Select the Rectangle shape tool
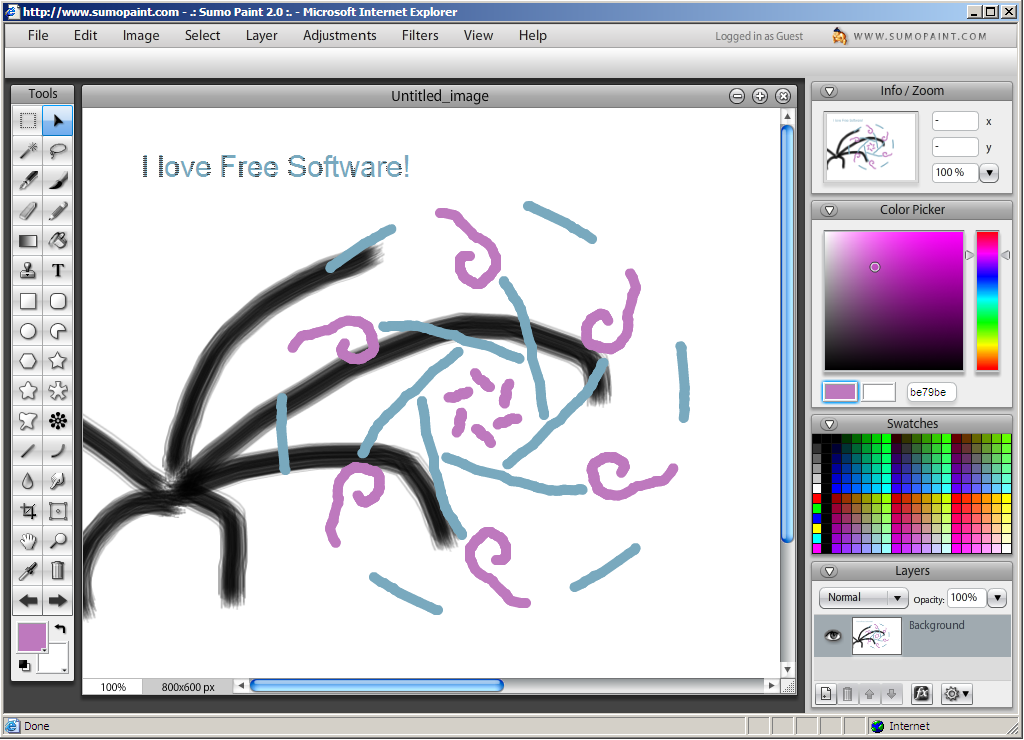 tap(27, 301)
